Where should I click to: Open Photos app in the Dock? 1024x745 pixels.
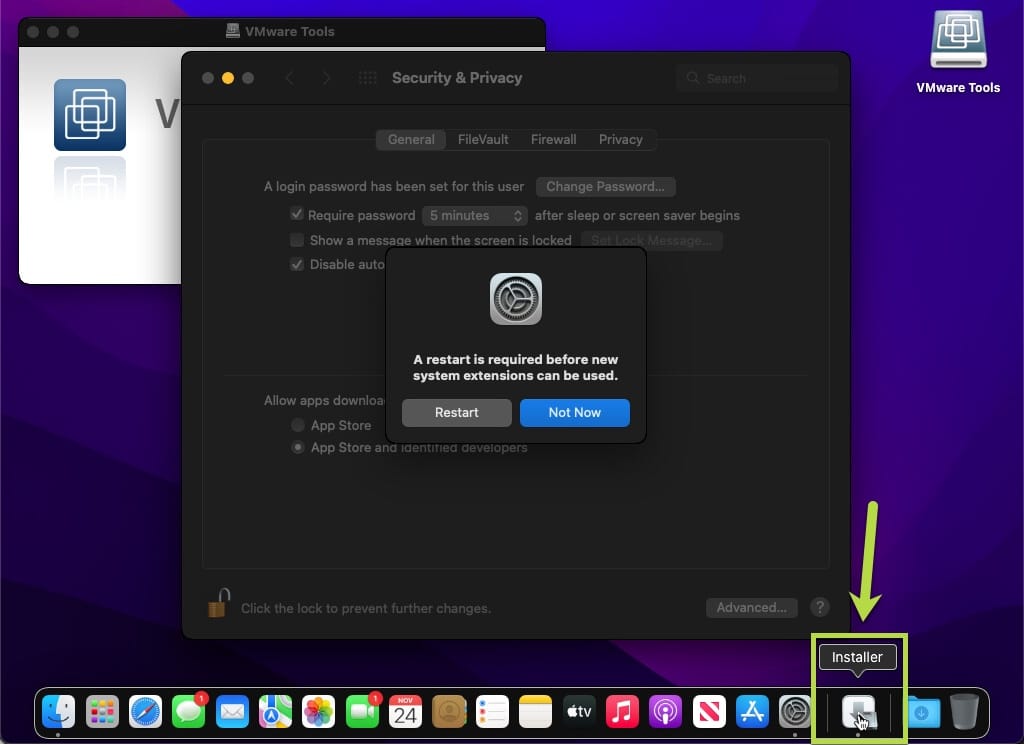pos(319,711)
